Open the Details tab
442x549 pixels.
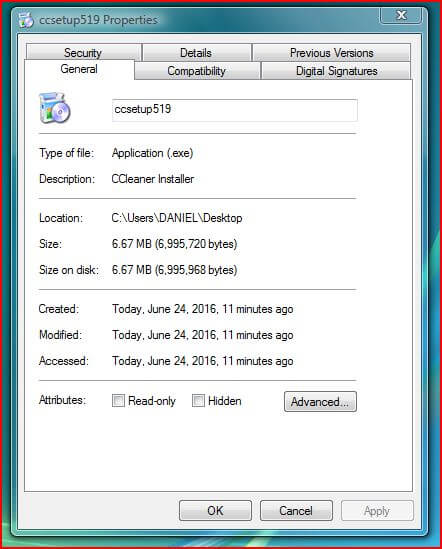(x=196, y=53)
